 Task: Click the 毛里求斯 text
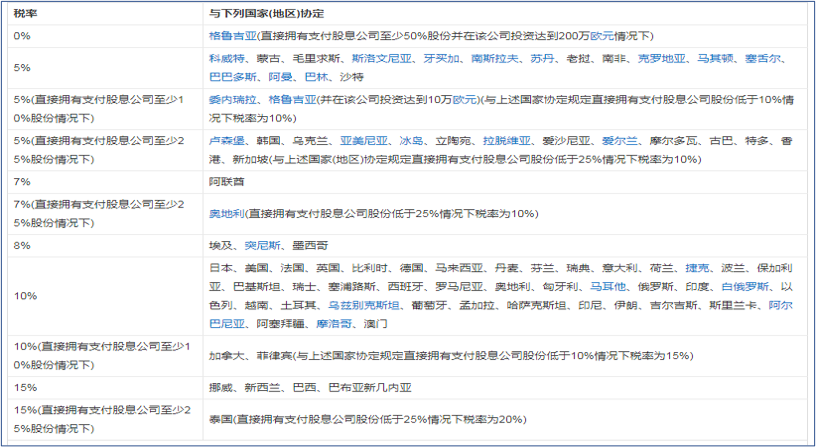316,58
